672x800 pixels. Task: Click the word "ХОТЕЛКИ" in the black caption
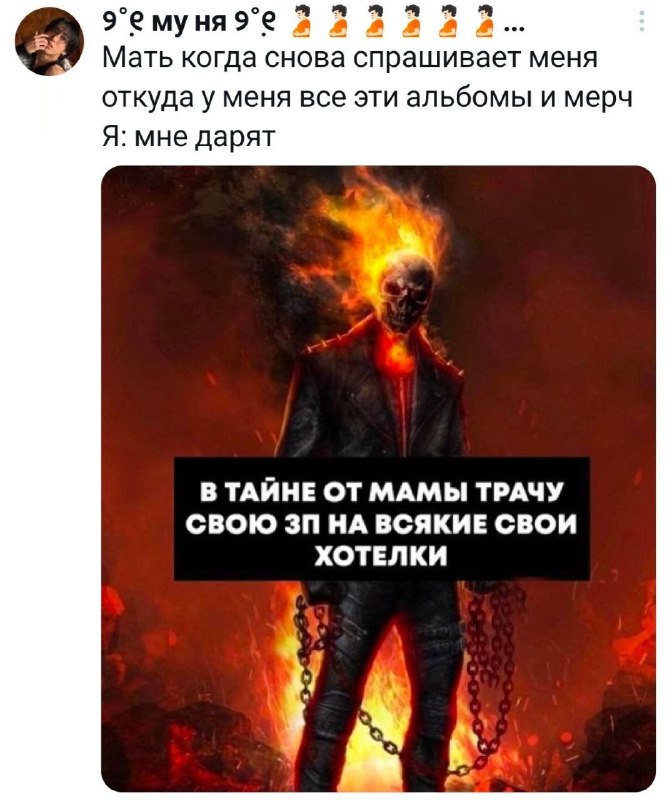coord(381,554)
